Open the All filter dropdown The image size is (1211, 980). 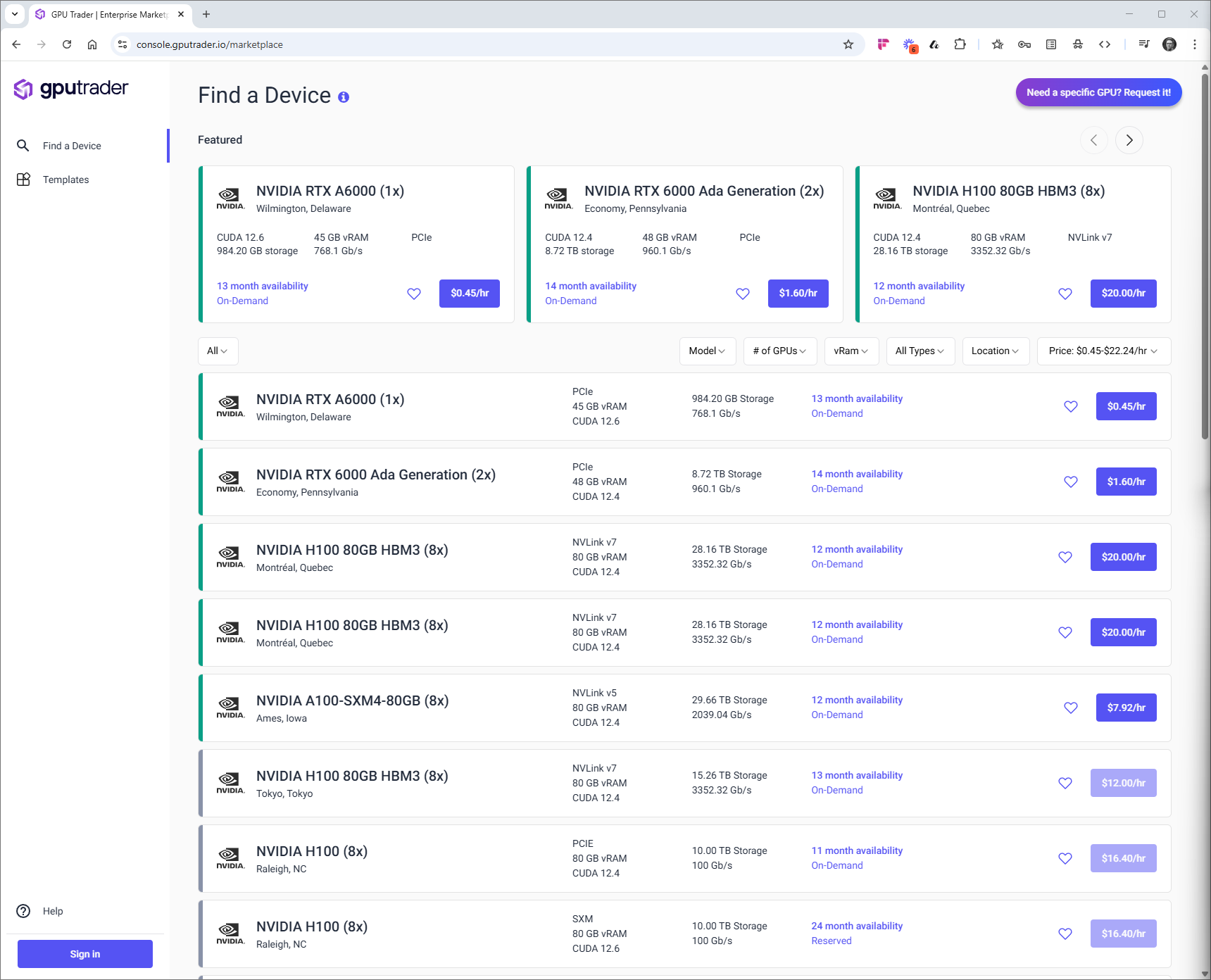218,351
